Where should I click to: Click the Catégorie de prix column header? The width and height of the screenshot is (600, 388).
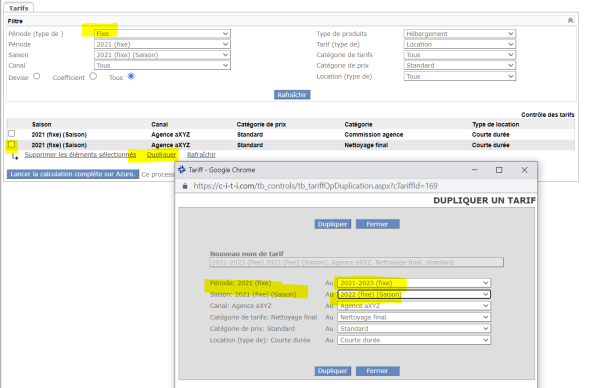[x=261, y=124]
